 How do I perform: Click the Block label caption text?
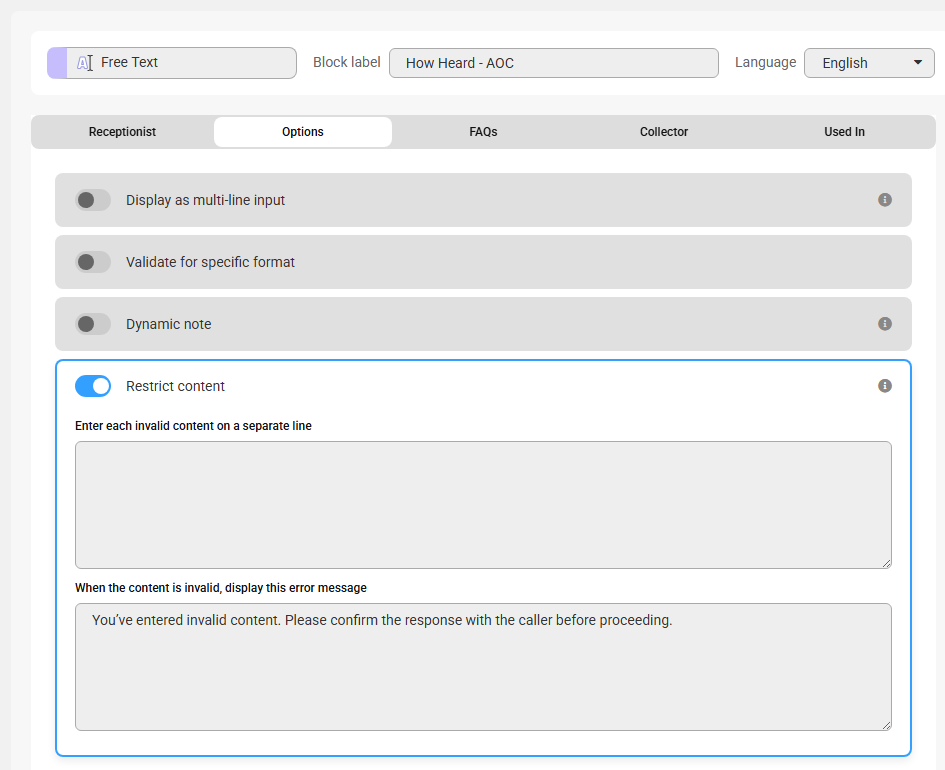pos(347,63)
